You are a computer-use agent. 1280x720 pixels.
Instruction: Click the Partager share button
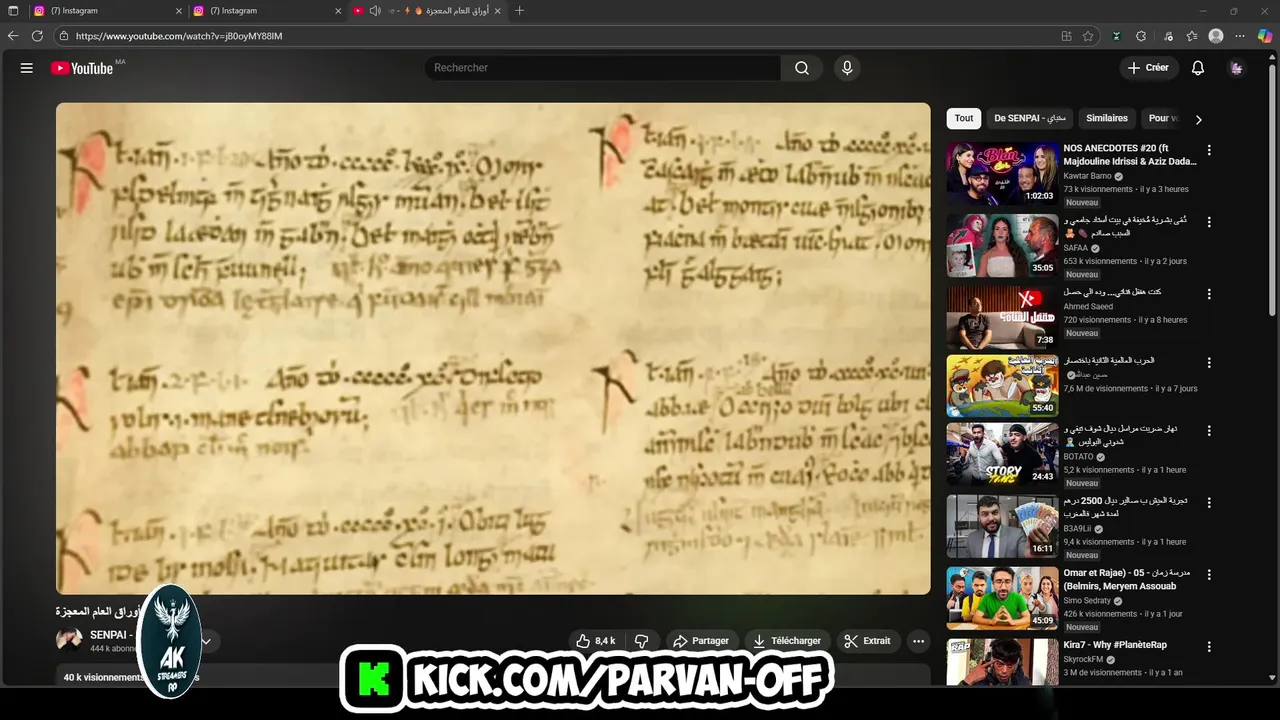click(700, 641)
